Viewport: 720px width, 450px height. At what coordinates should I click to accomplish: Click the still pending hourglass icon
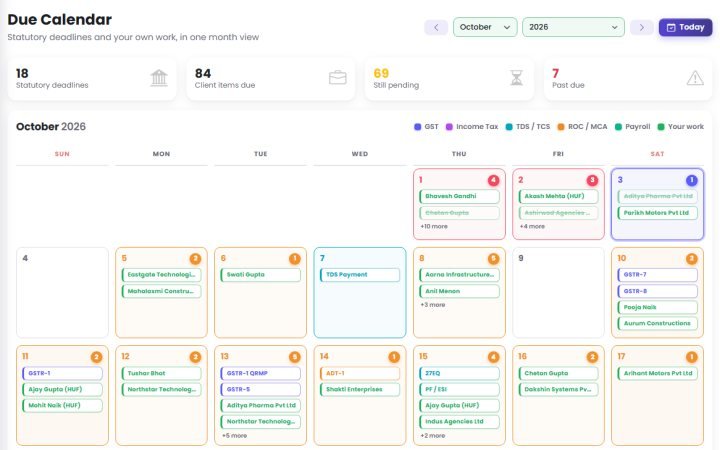click(x=517, y=78)
